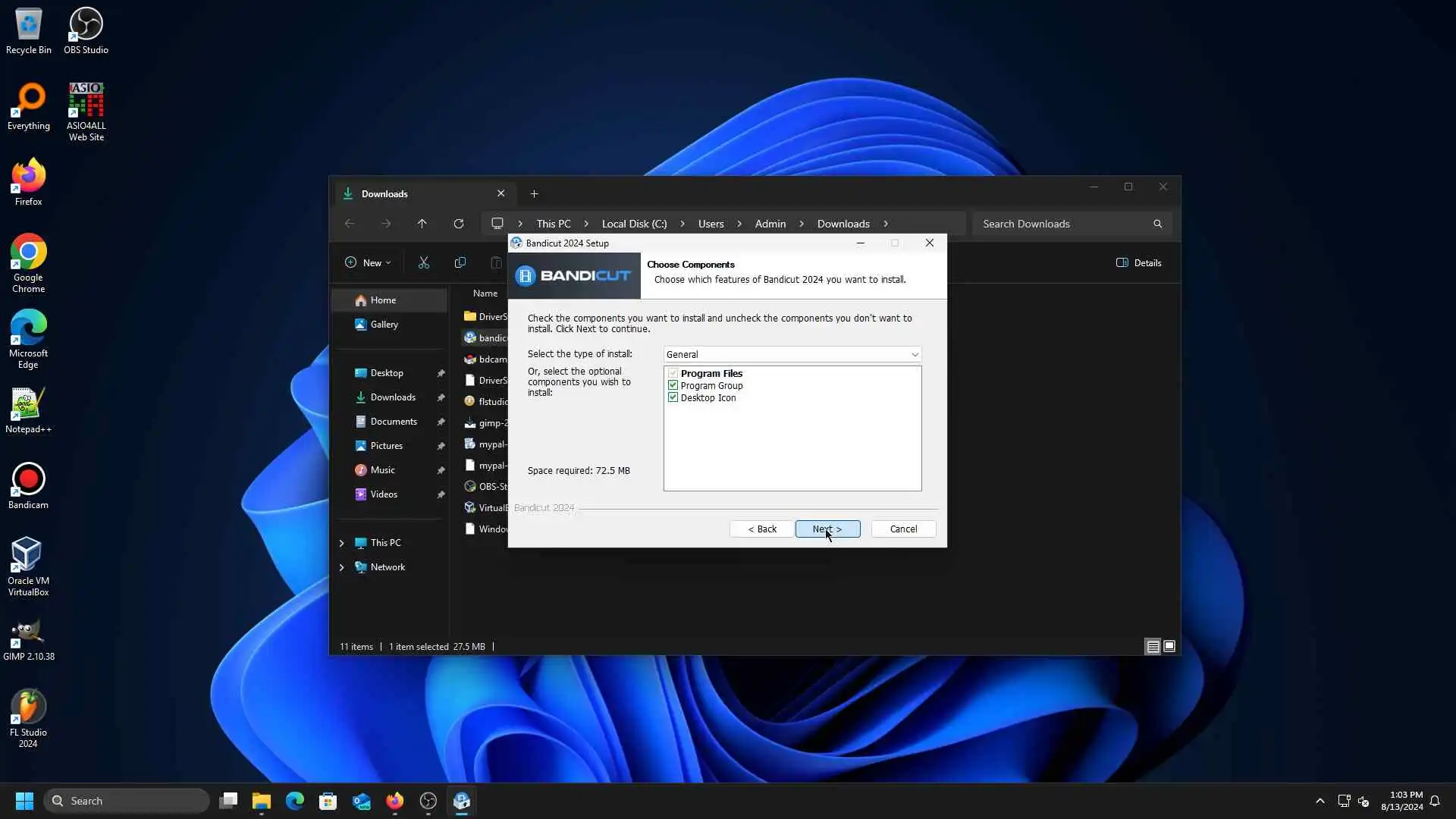Open File Explorer from the taskbar

pos(261,801)
